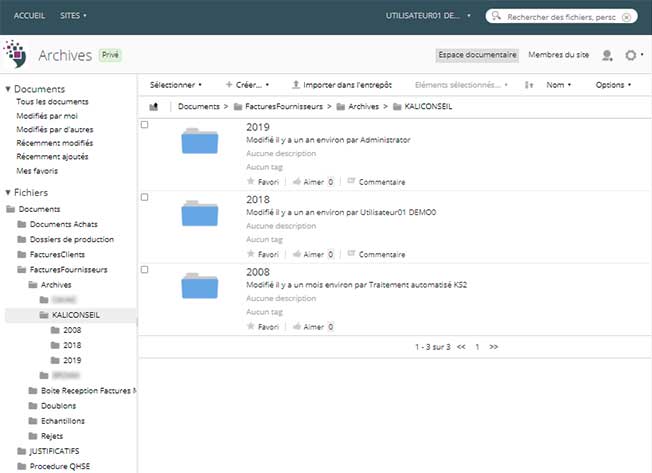The height and width of the screenshot is (473, 652).
Task: Collapse the Documents section triangle
Action: point(7,89)
